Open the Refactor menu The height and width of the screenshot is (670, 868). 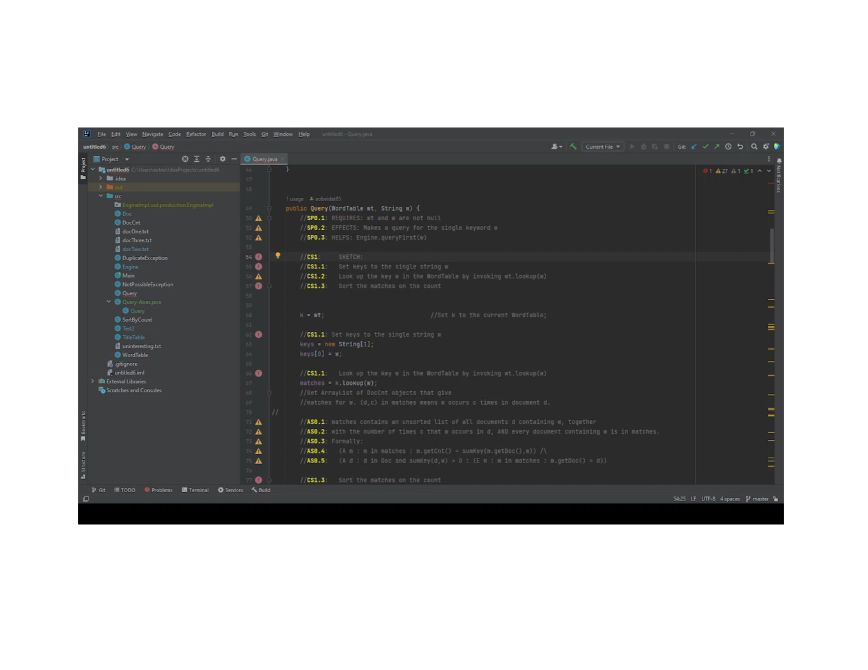(196, 134)
